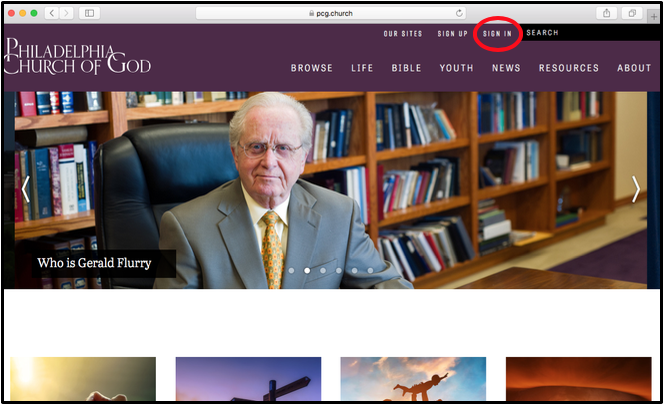Zoom Safari with the green window button
Viewport: 664px width, 405px height.
pyautogui.click(x=34, y=13)
